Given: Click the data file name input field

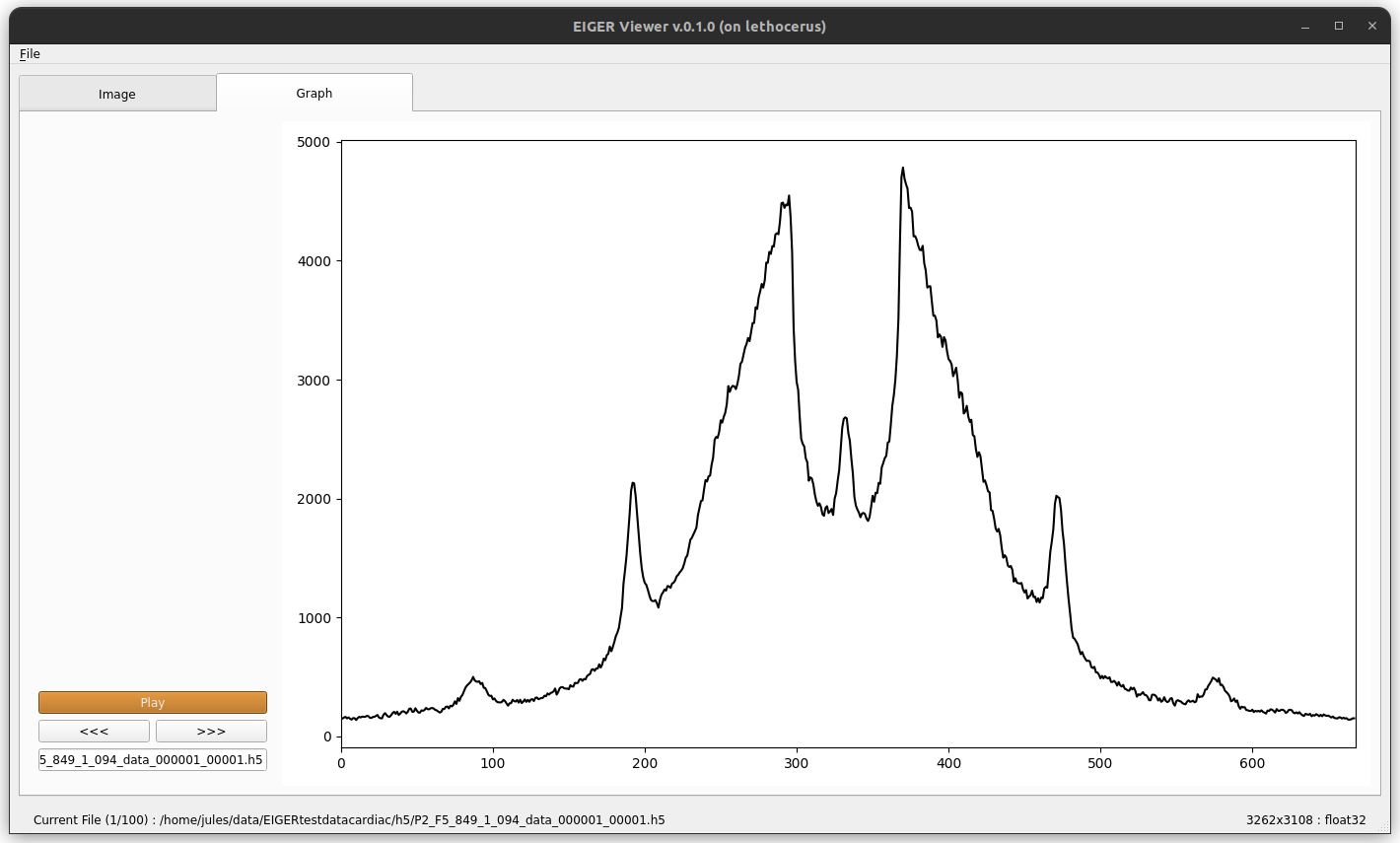Looking at the screenshot, I should click(x=153, y=759).
